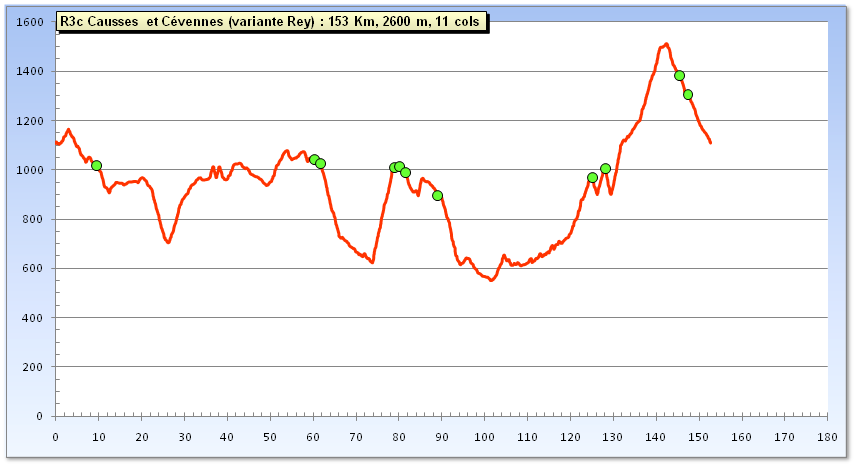This screenshot has width=856, height=467.
Task: Select the green col marker near kilometer 128
Action: pos(605,169)
